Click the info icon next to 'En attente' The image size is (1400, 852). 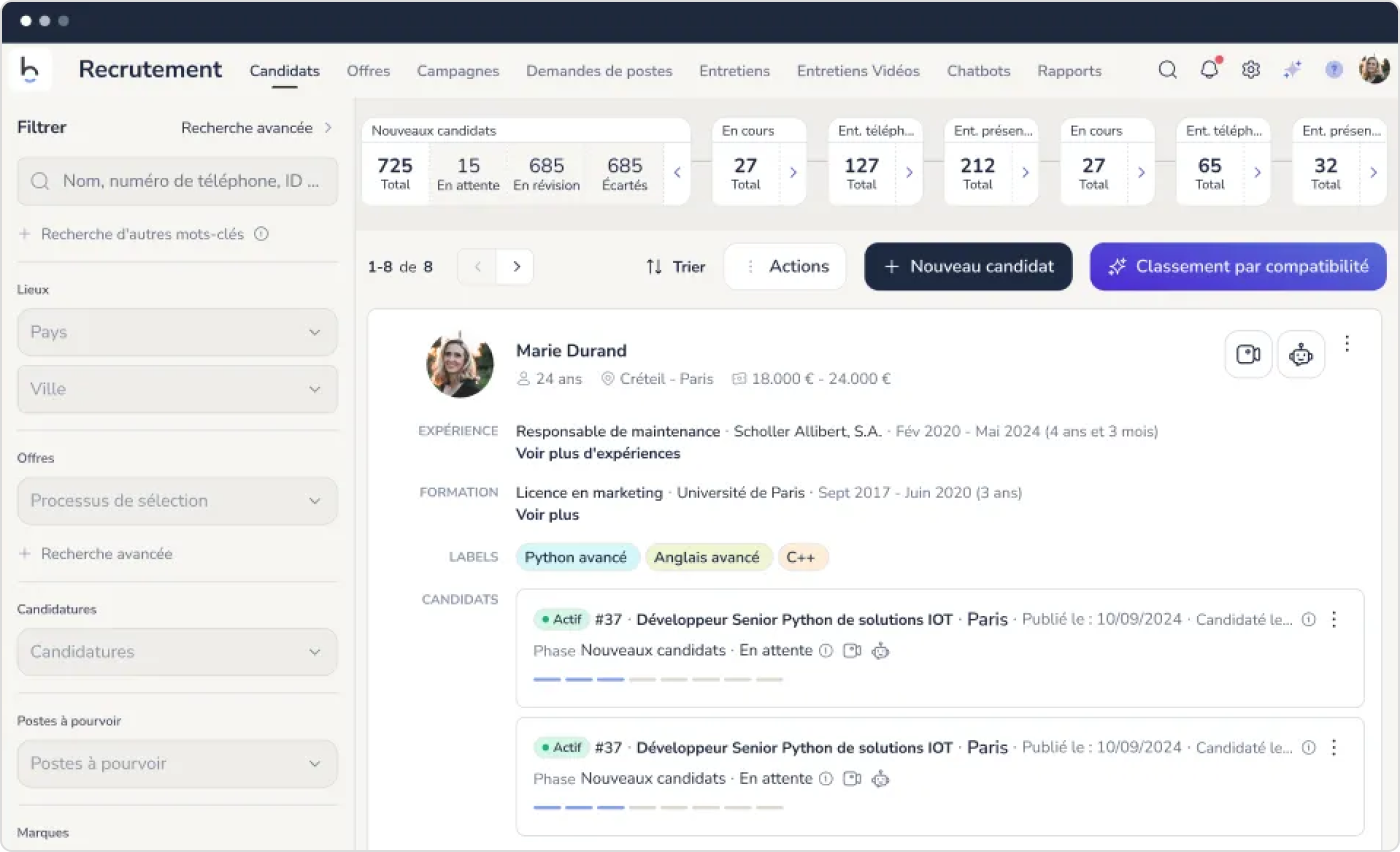coord(825,650)
